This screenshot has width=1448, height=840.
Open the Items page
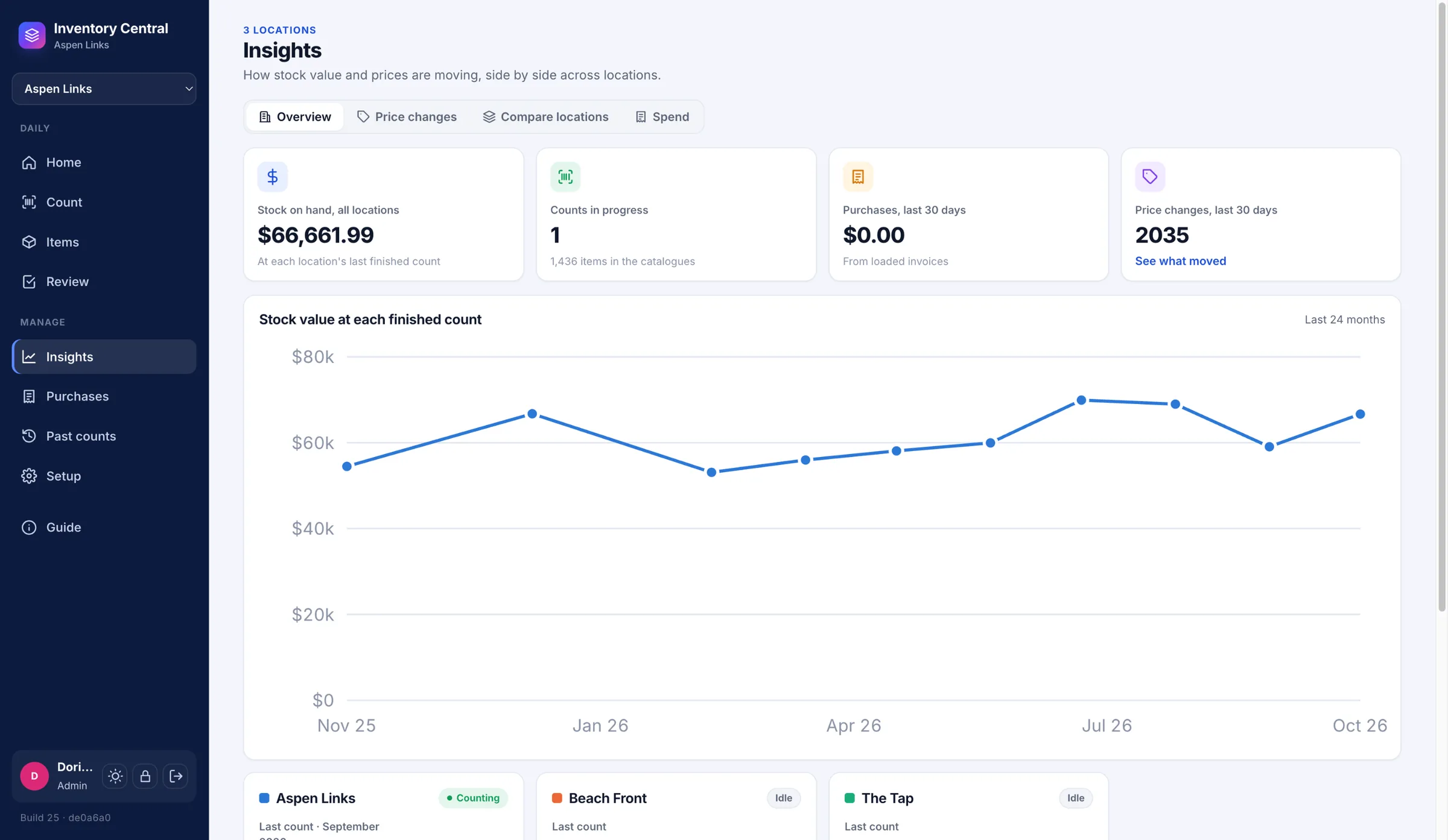[104, 242]
